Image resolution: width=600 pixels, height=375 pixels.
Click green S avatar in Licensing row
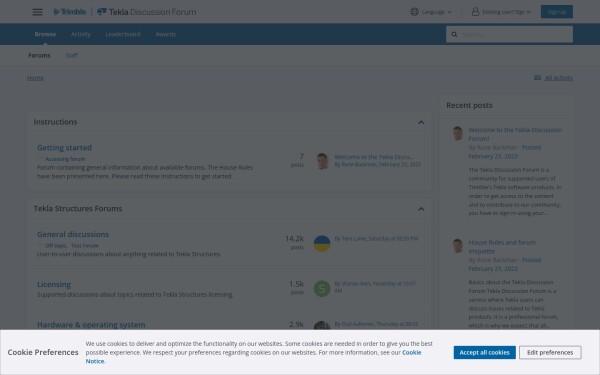(322, 289)
